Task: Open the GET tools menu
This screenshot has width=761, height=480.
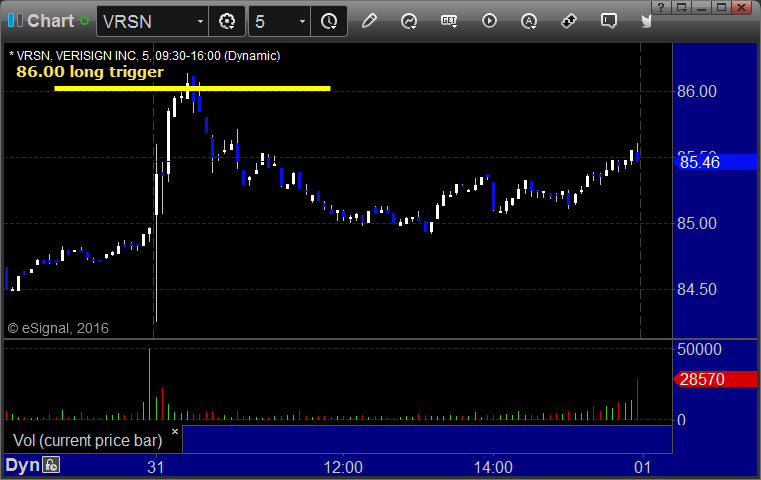Action: (449, 21)
